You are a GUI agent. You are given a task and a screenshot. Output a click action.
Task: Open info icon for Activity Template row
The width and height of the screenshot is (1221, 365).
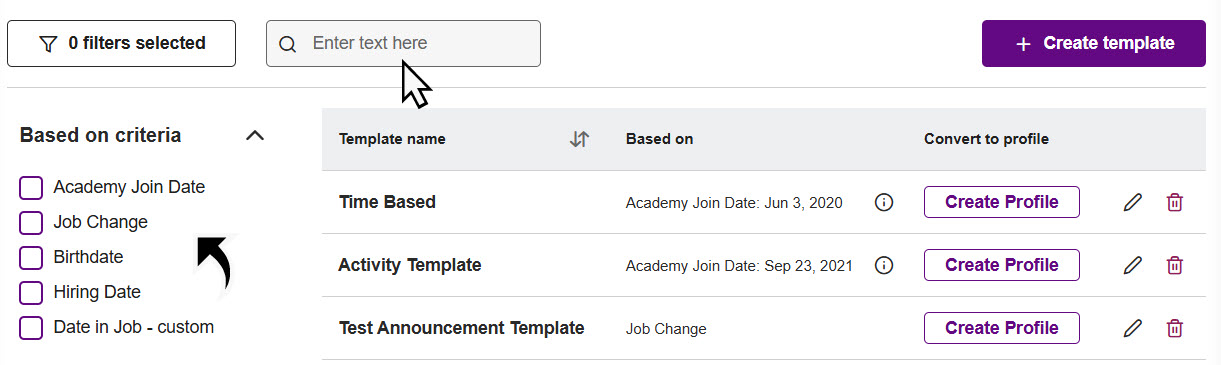click(x=883, y=265)
